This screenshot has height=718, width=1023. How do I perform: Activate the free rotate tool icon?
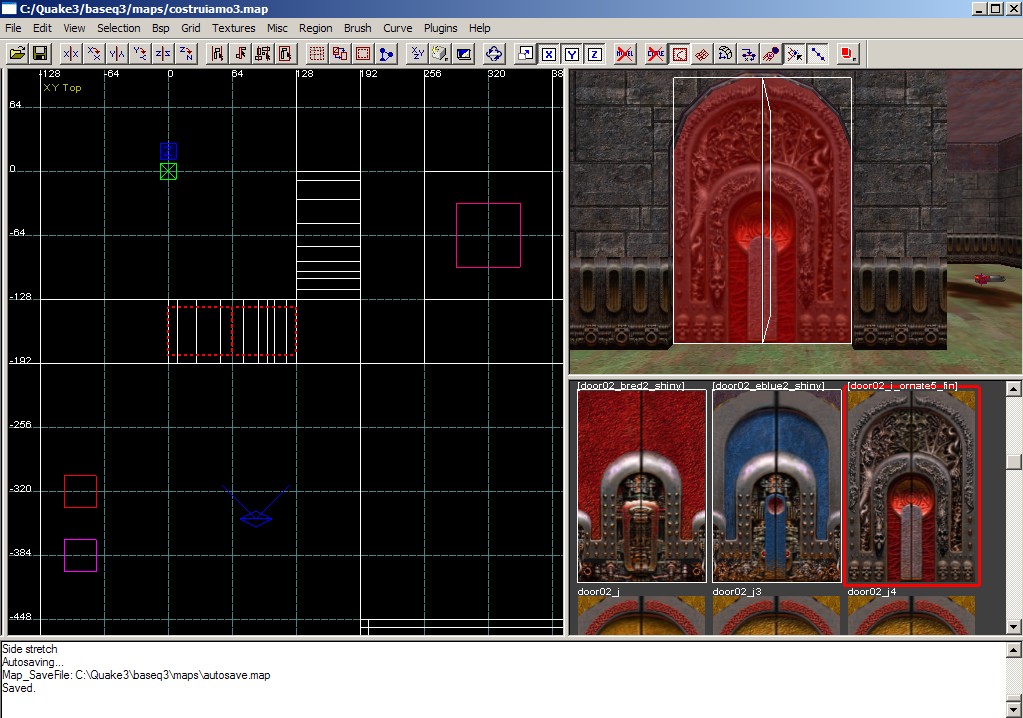[494, 53]
